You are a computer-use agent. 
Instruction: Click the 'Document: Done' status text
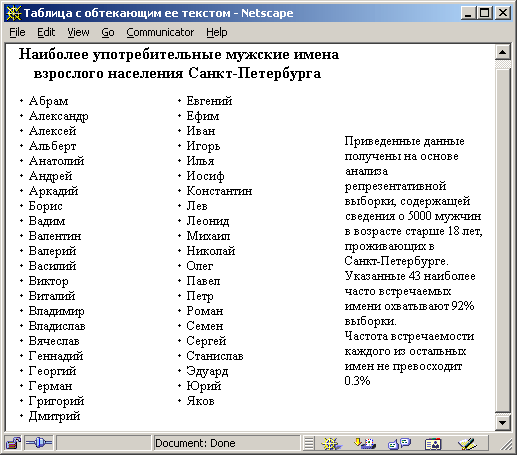(x=195, y=443)
